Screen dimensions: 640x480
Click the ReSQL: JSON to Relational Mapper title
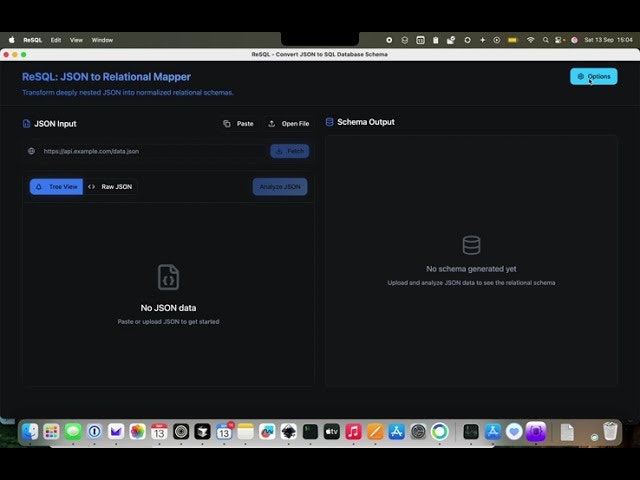[x=106, y=77]
